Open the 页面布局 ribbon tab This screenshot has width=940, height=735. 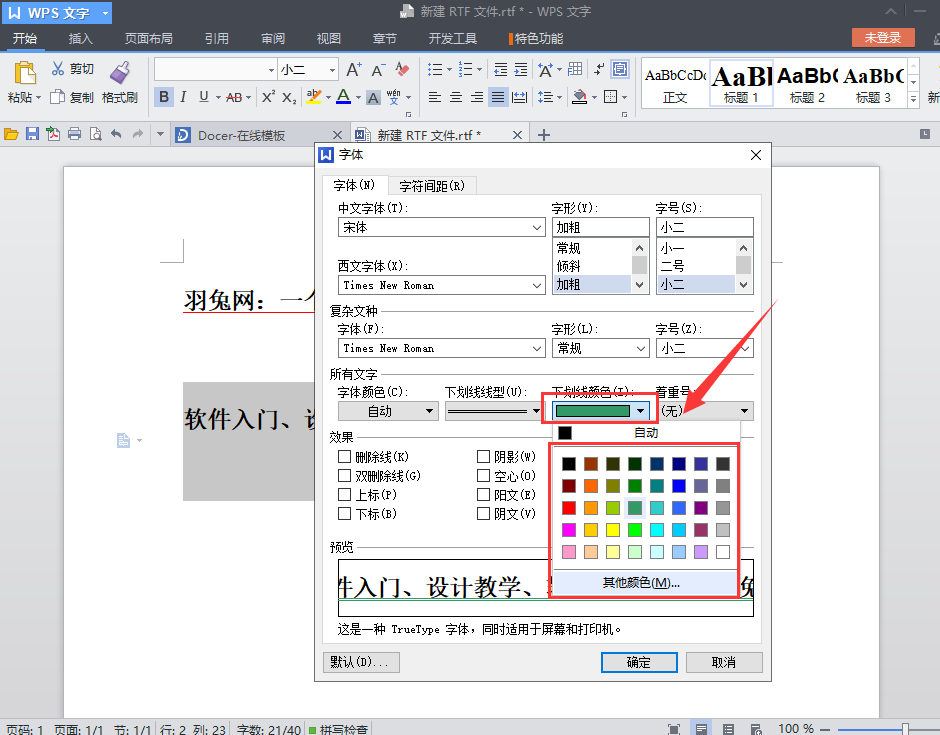click(x=148, y=38)
